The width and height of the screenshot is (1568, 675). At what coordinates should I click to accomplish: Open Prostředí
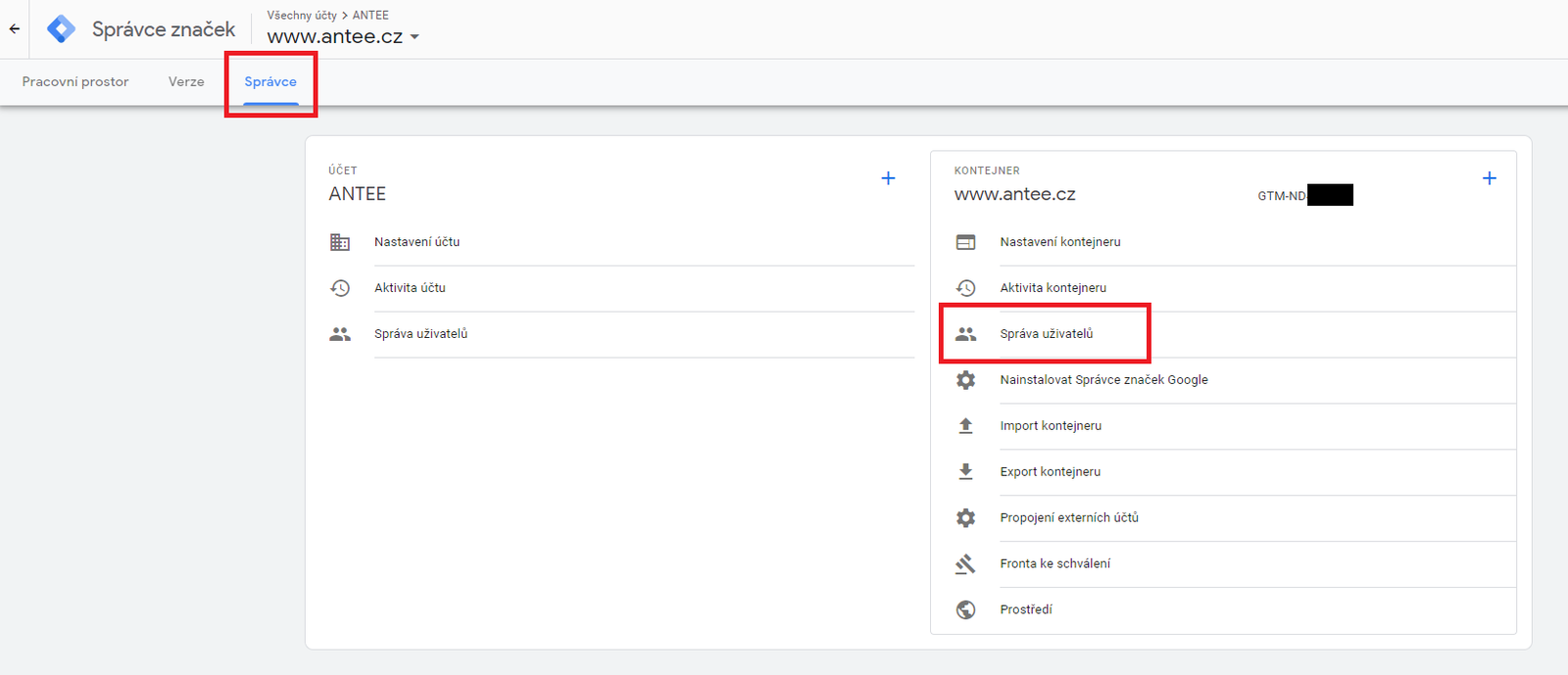click(x=1026, y=610)
